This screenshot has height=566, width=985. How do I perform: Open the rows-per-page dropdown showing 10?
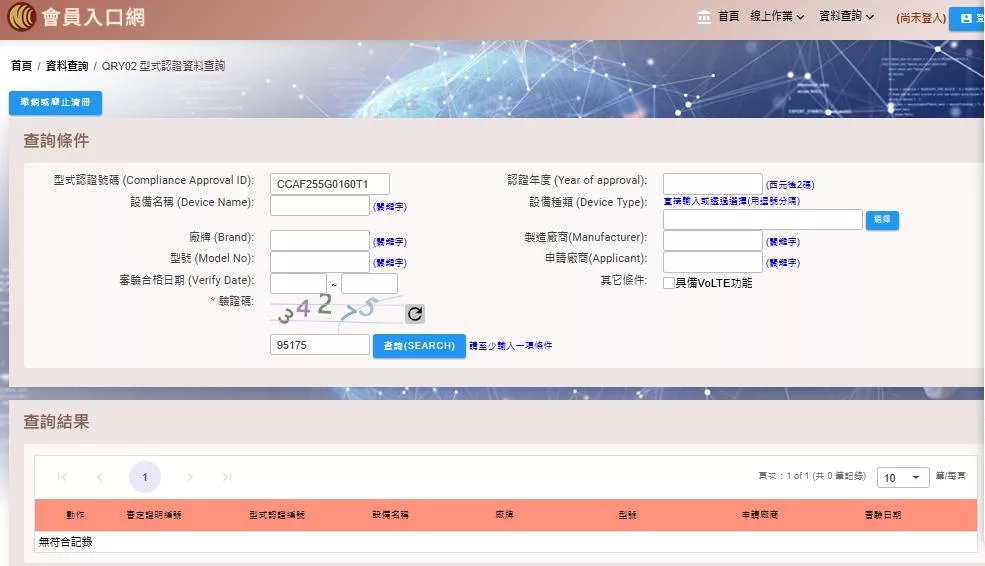[903, 478]
